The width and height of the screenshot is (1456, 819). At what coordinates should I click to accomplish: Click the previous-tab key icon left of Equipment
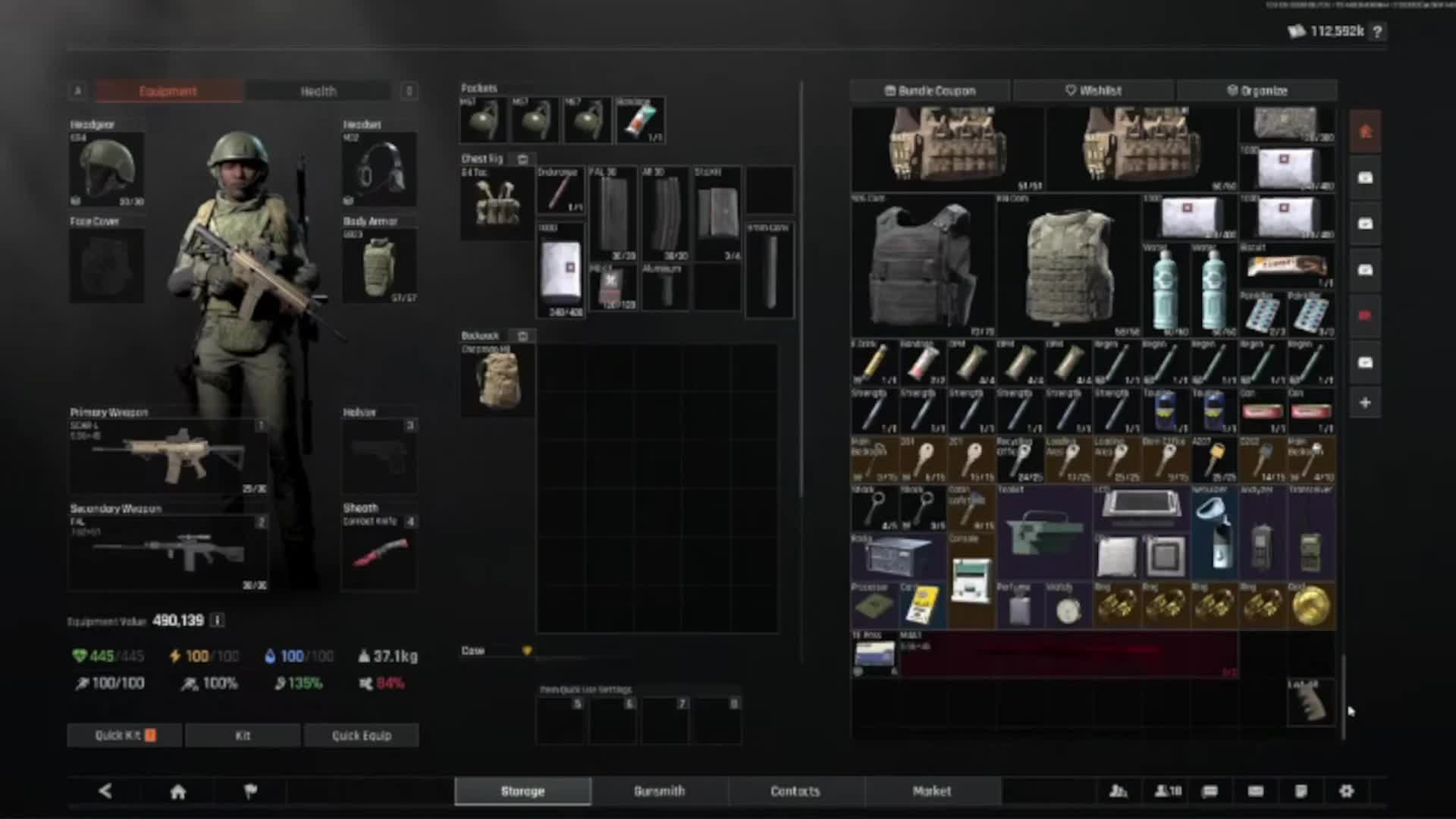pyautogui.click(x=77, y=91)
